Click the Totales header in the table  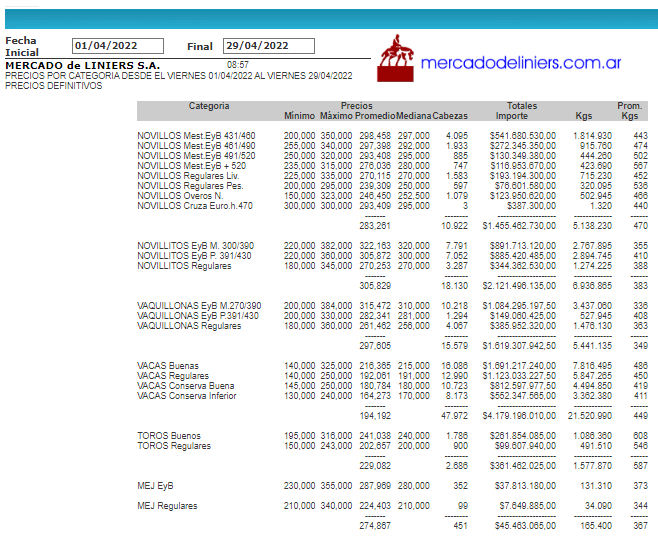(x=521, y=106)
